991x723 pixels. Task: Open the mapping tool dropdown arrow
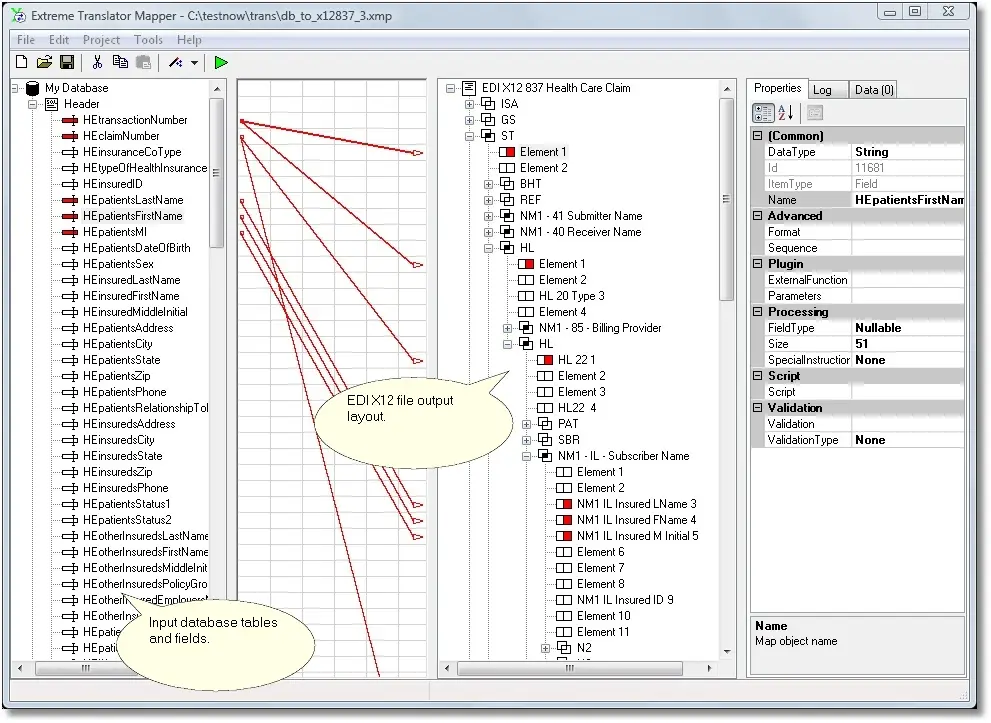194,63
